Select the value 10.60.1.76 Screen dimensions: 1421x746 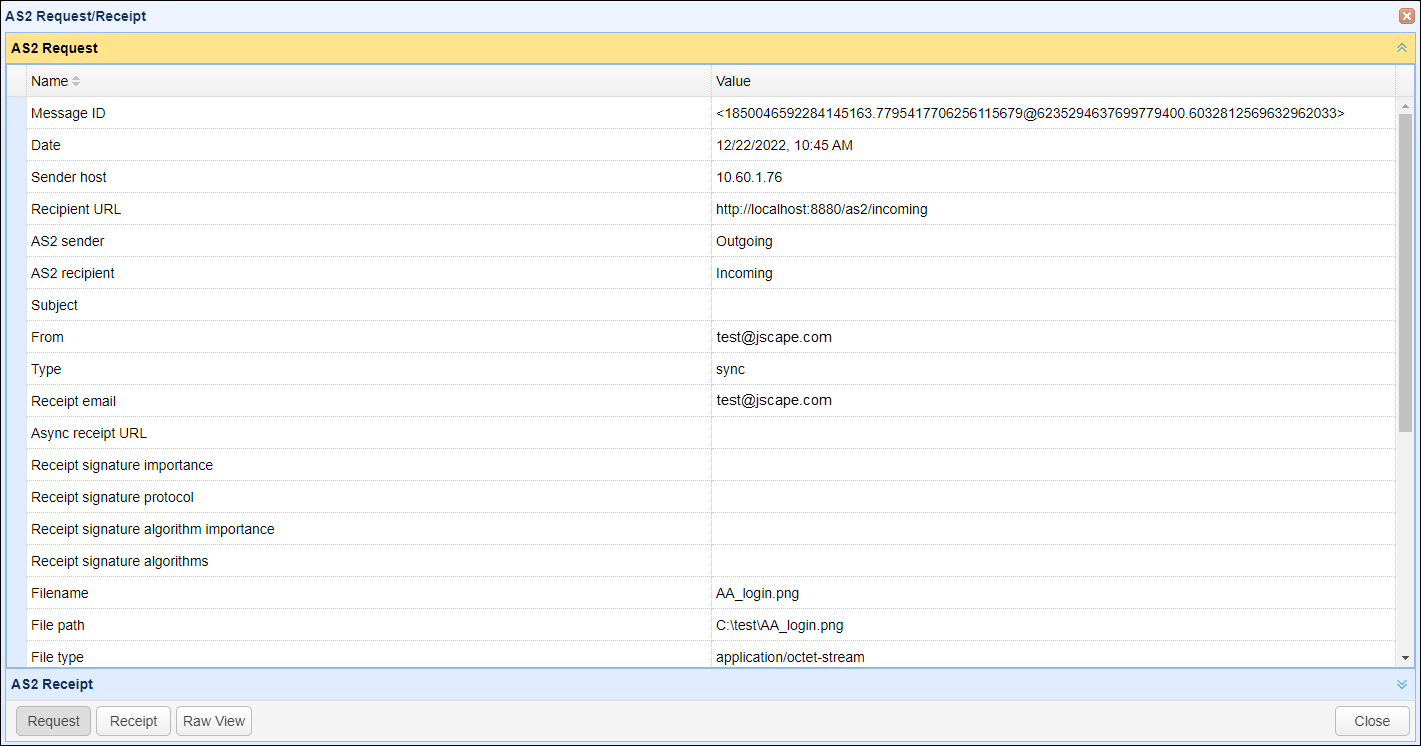(x=749, y=177)
